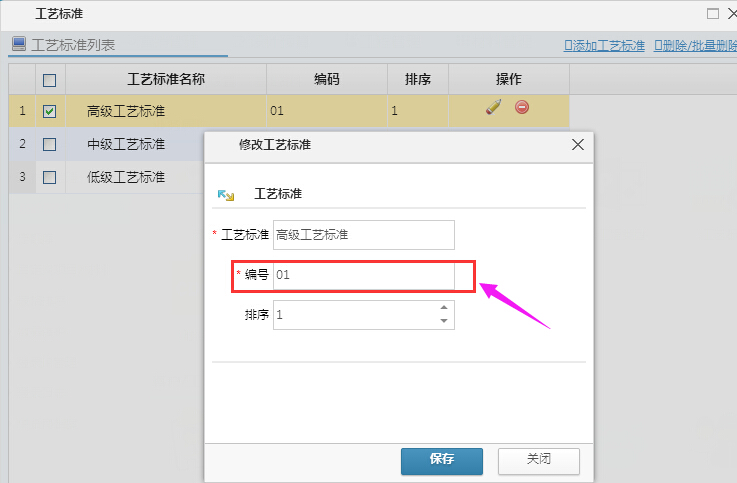Click the pencil edit icon for 高级工艺标准
Screen dimensions: 737x483
tap(493, 107)
